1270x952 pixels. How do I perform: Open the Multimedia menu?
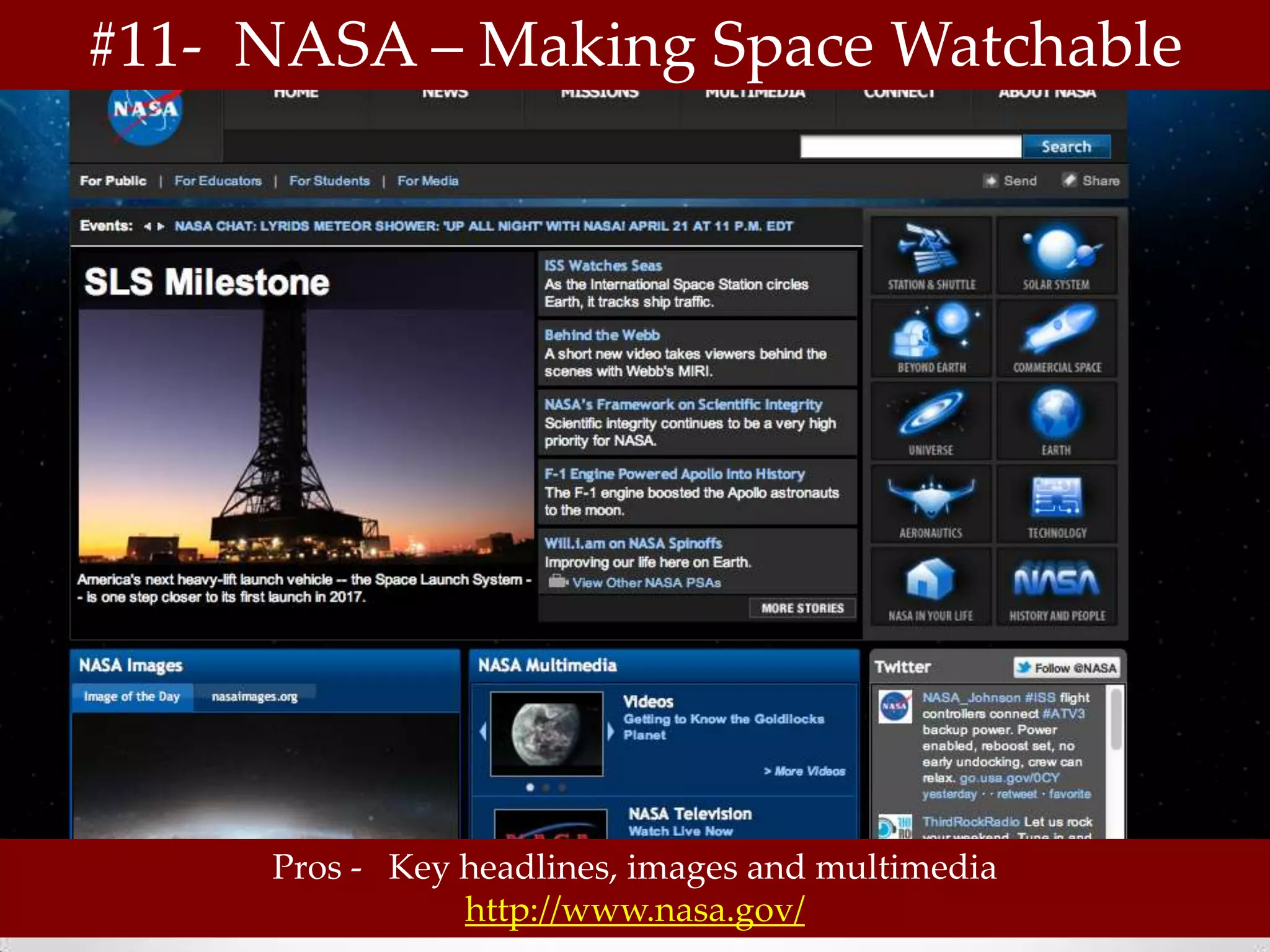pyautogui.click(x=755, y=94)
